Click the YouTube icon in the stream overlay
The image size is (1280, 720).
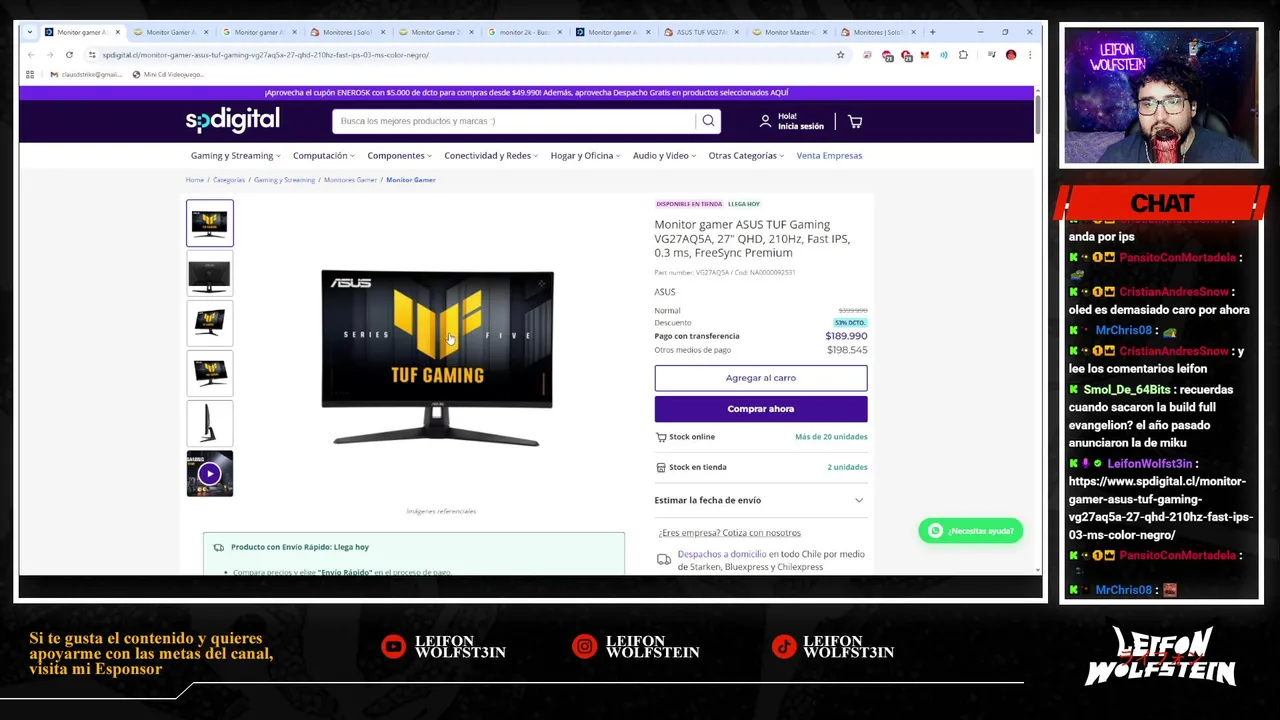pos(394,647)
